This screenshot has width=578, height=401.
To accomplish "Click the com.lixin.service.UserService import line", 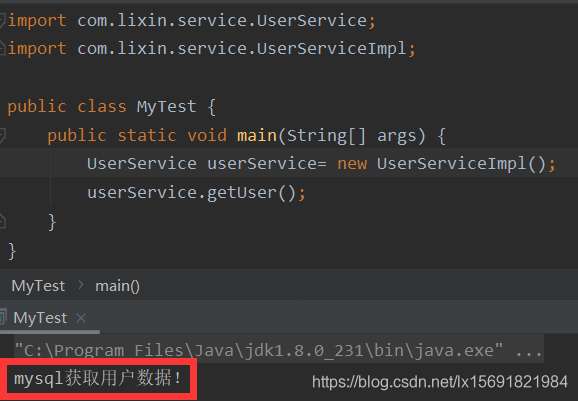I will (x=192, y=20).
